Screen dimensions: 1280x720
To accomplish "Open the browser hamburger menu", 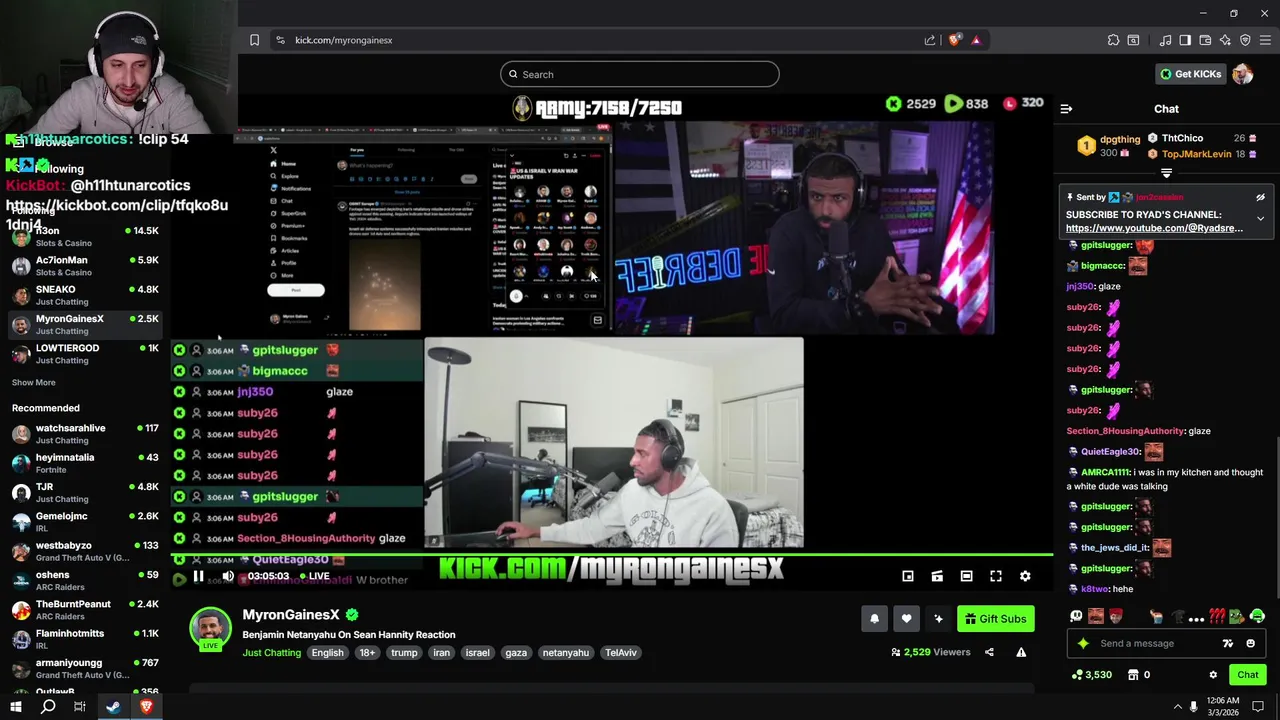I will tap(1265, 40).
